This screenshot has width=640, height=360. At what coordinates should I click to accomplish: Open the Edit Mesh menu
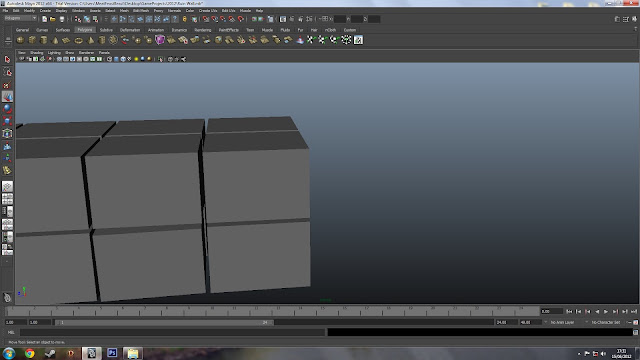point(141,11)
